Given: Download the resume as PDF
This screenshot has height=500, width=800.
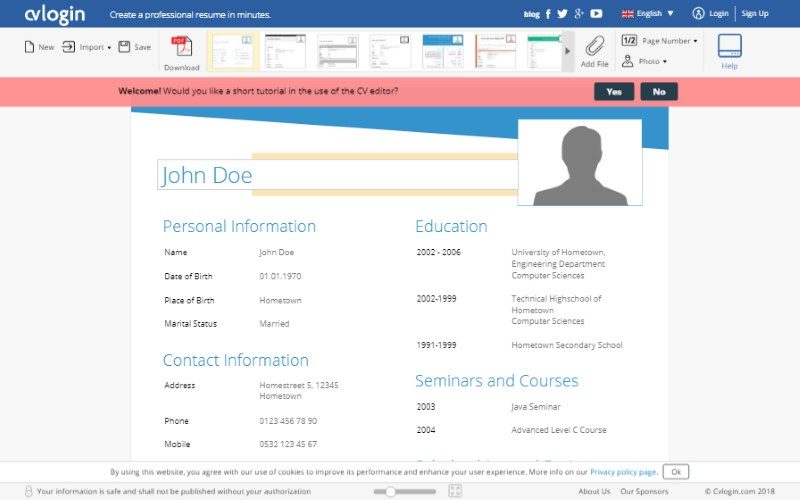Looking at the screenshot, I should 182,53.
